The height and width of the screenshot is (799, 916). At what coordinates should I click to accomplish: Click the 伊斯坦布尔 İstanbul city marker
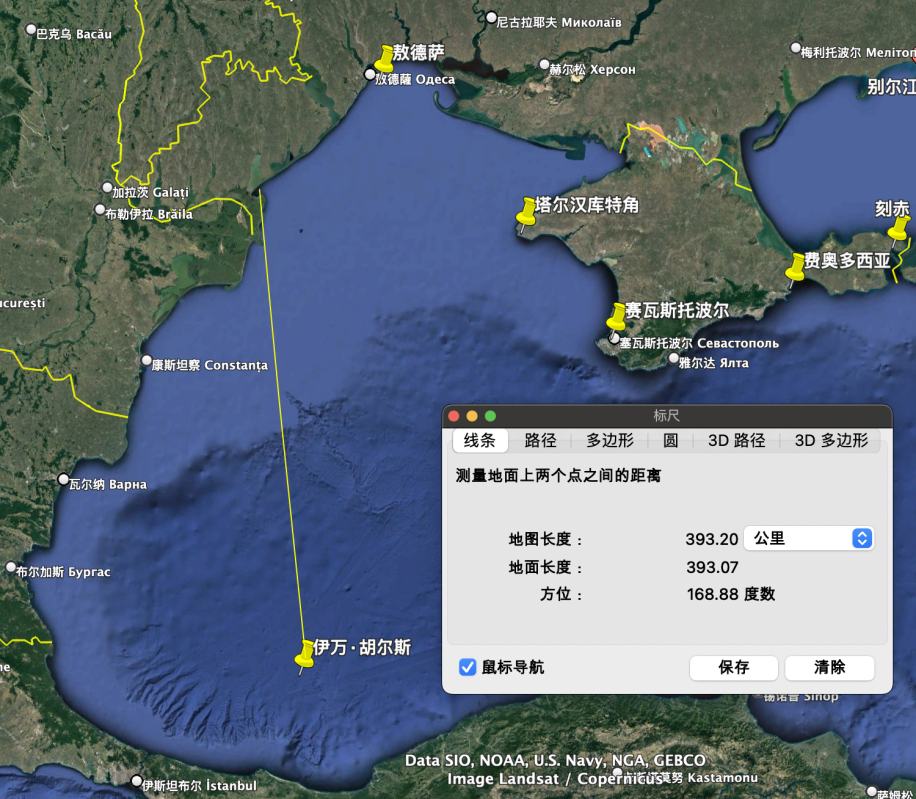point(137,781)
